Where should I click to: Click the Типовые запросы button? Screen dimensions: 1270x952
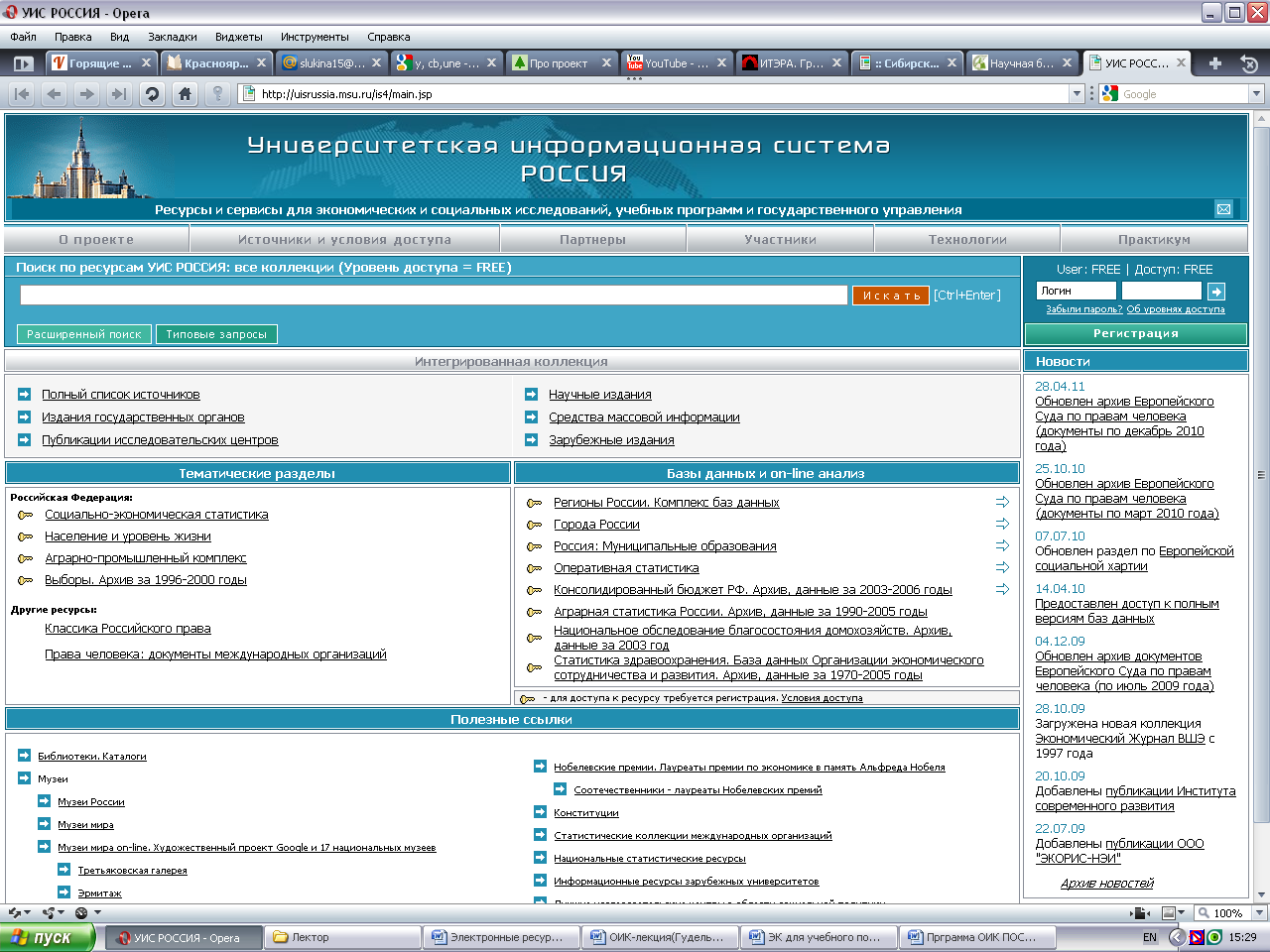(216, 334)
